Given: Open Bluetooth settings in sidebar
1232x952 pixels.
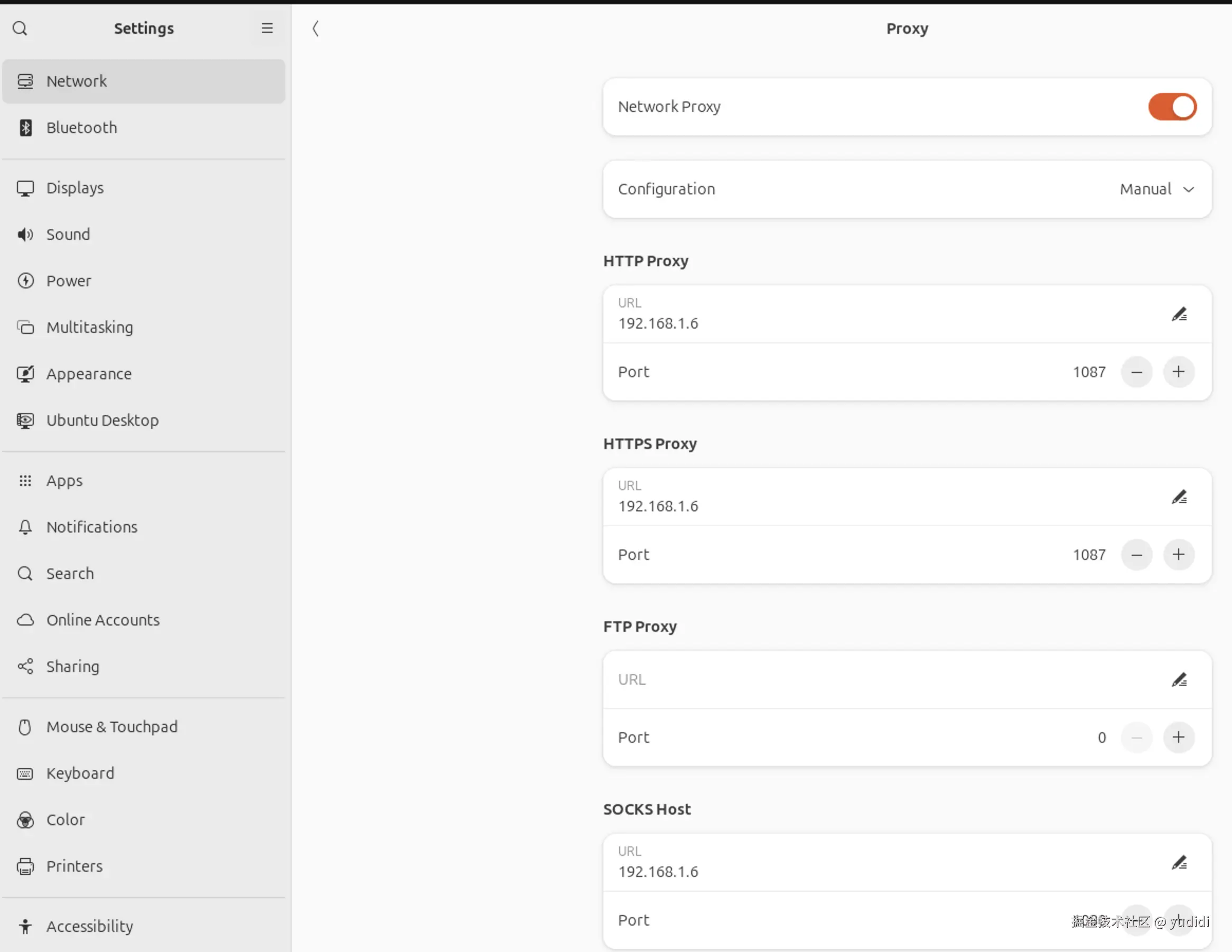Looking at the screenshot, I should 82,127.
